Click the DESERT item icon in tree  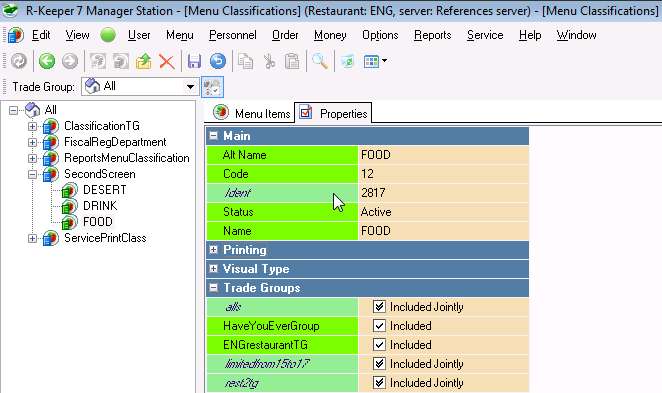pos(69,190)
